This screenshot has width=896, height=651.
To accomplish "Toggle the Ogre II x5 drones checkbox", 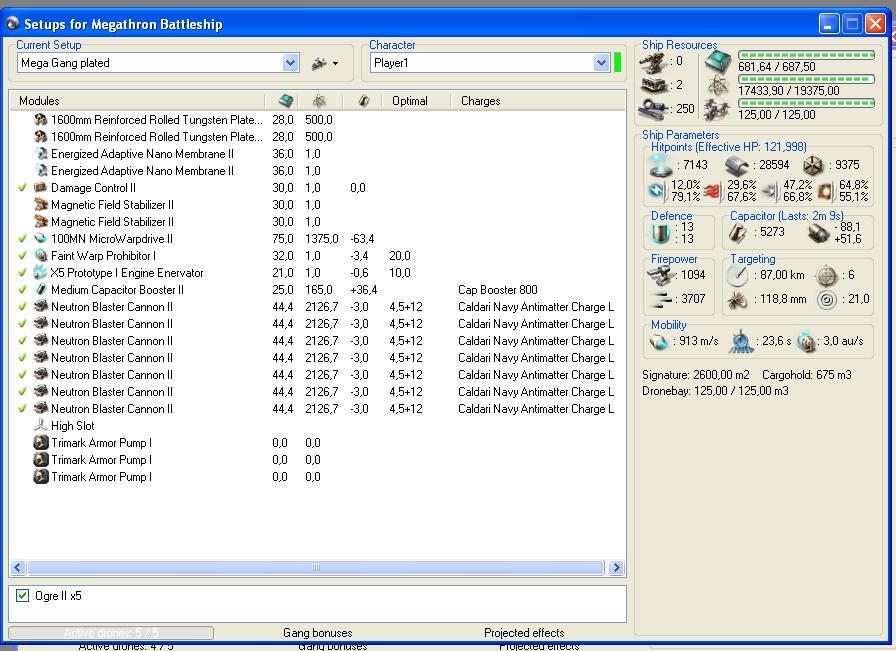I will [x=23, y=596].
